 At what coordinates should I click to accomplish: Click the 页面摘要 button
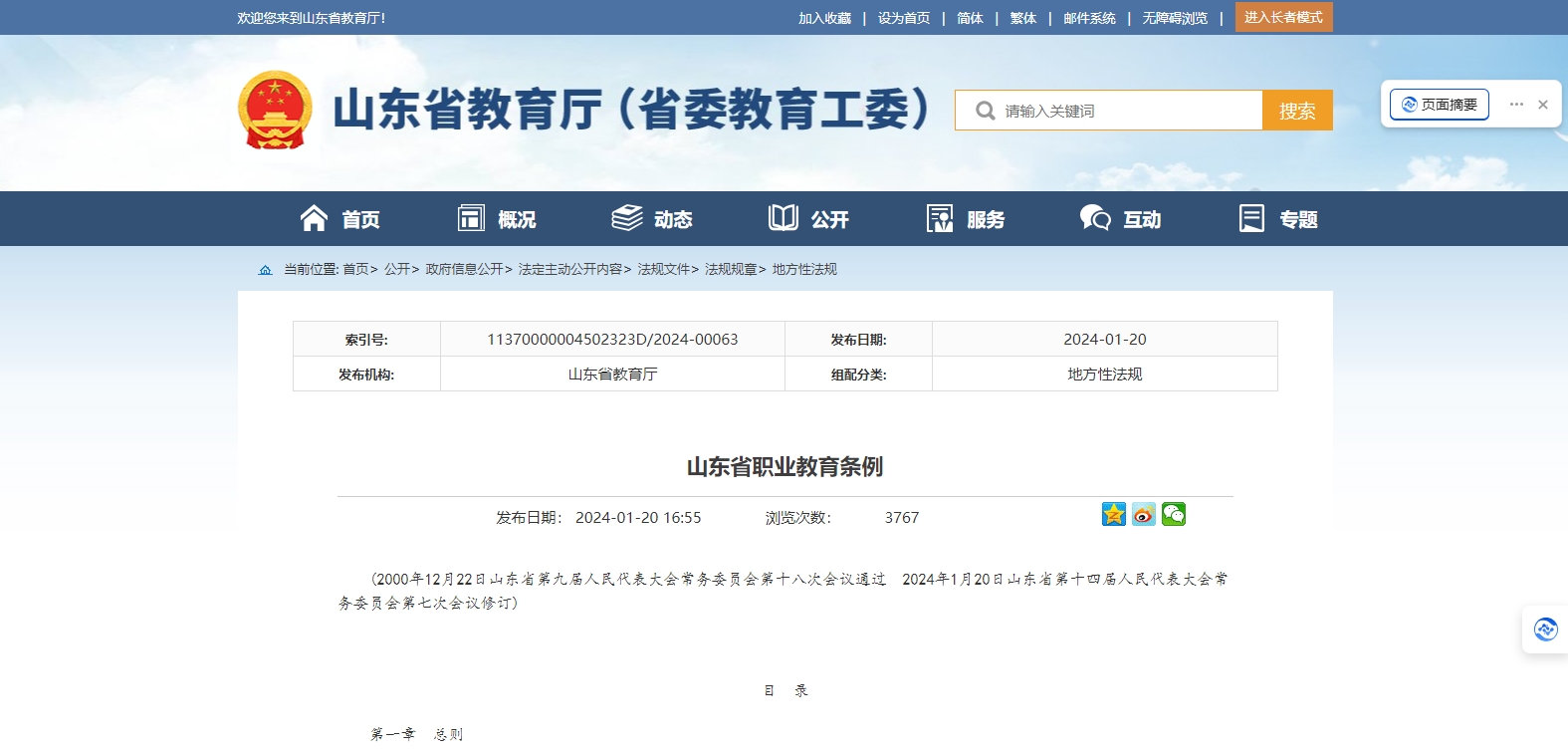click(x=1439, y=105)
